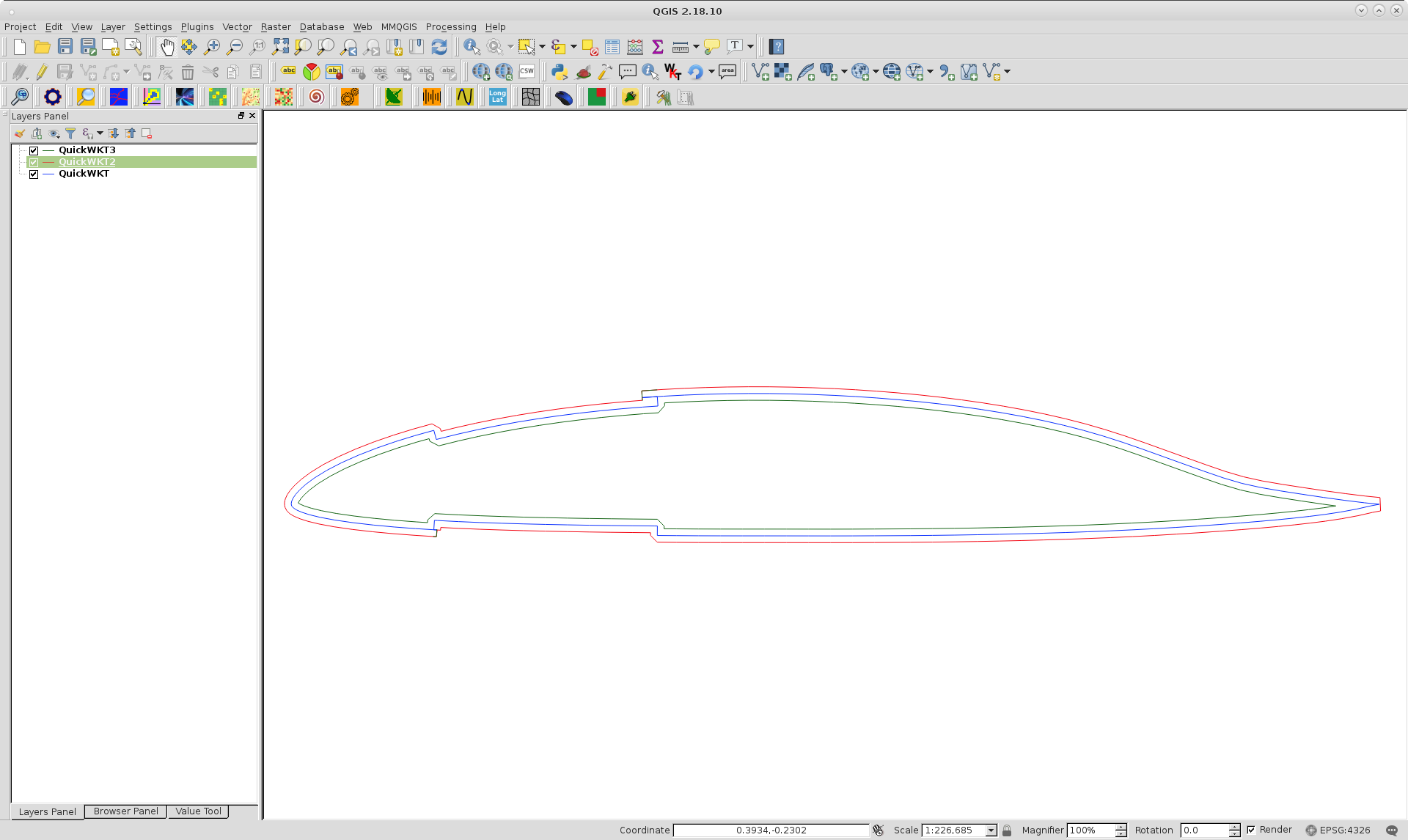Expand the Measure tool dropdown arrow
The height and width of the screenshot is (840, 1408).
pyautogui.click(x=696, y=47)
